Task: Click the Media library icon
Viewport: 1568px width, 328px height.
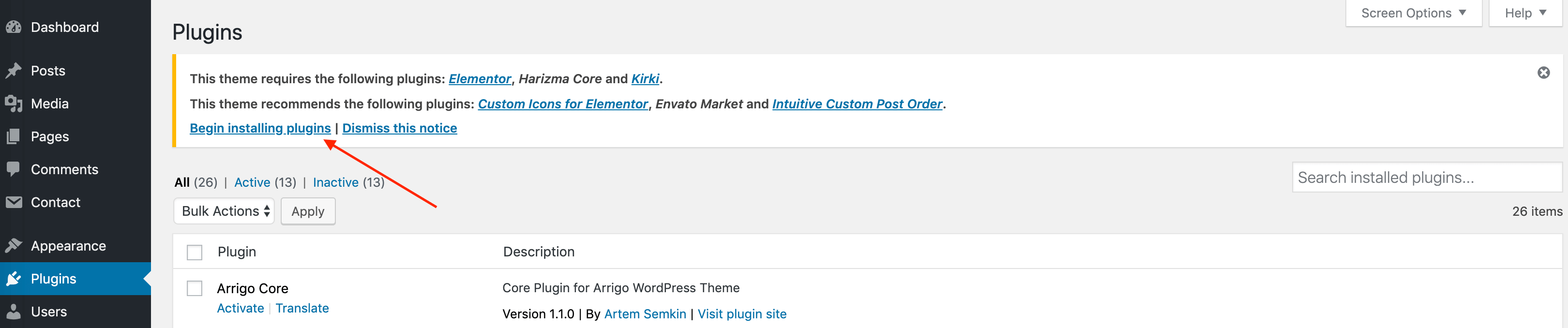Action: pos(14,104)
